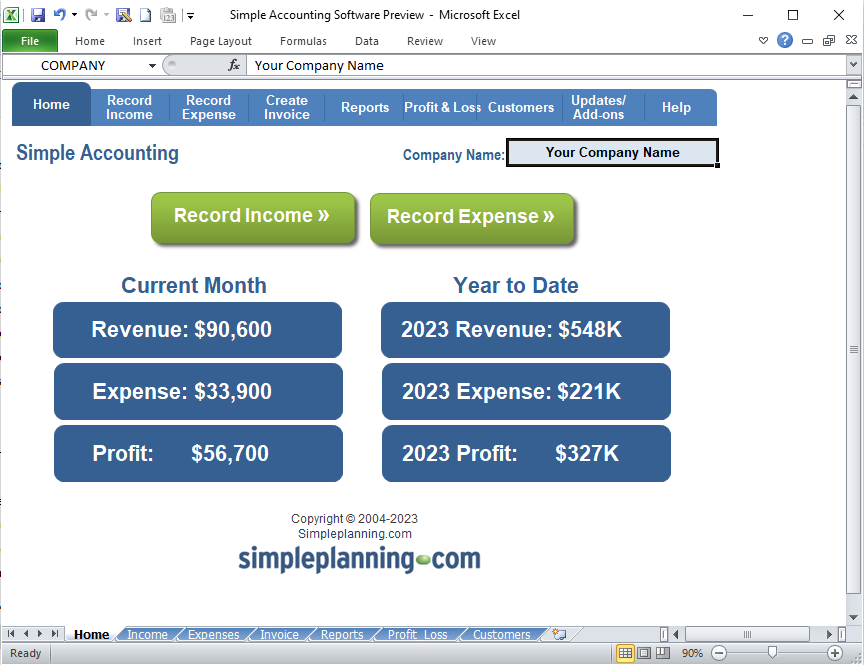This screenshot has width=864, height=665.
Task: Click the Home navigation button in the blue bar
Action: pyautogui.click(x=51, y=104)
